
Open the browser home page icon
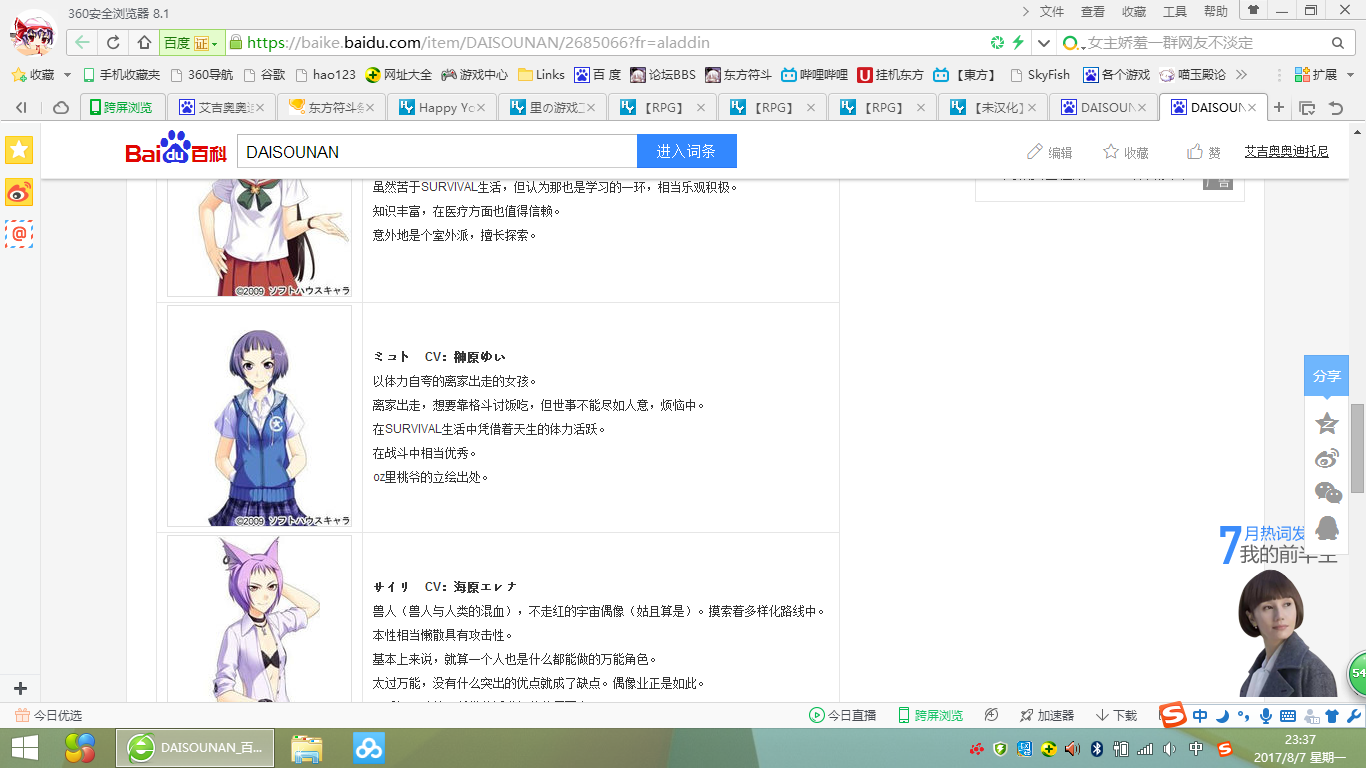coord(144,43)
